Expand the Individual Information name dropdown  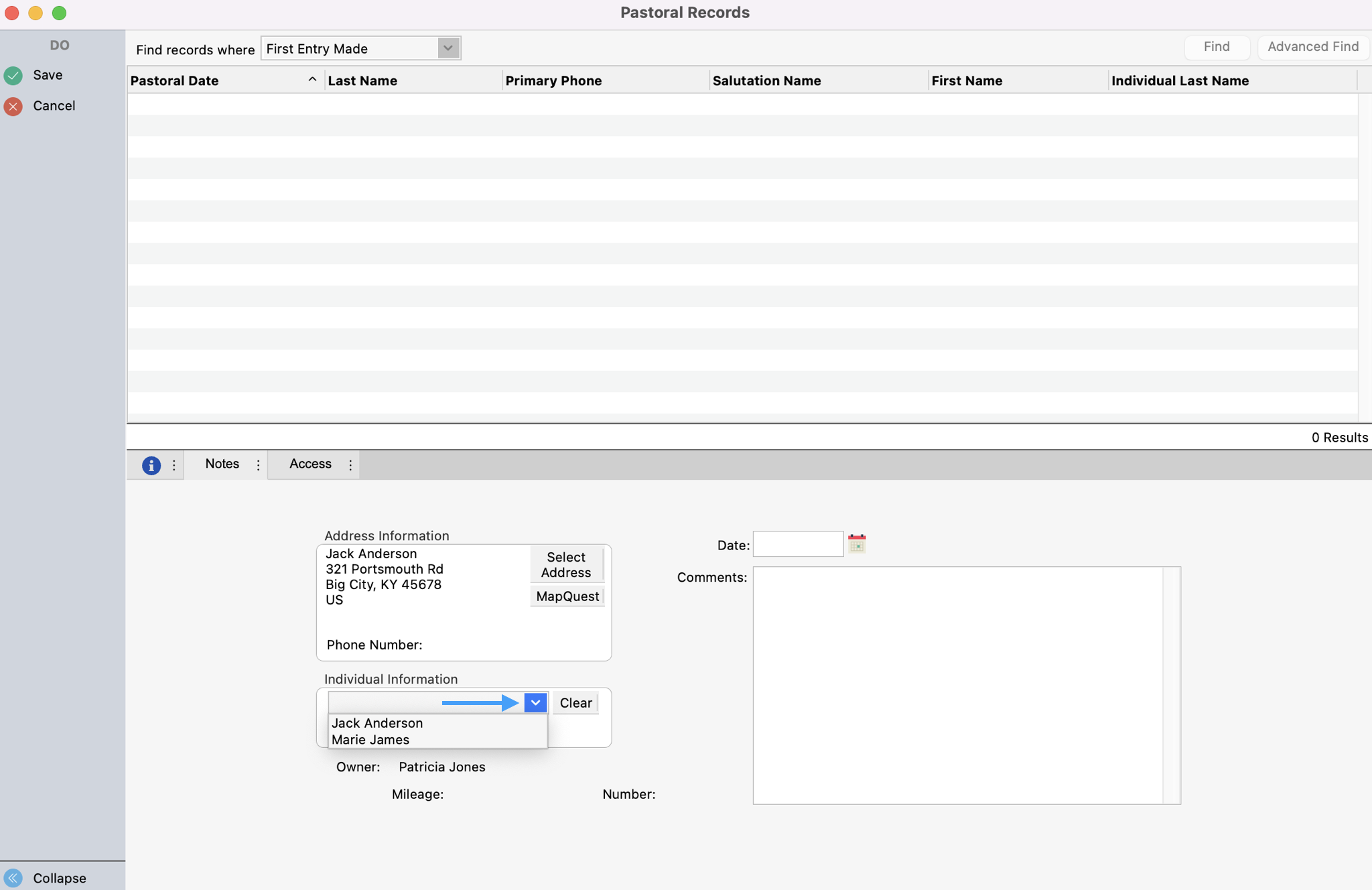click(x=534, y=702)
